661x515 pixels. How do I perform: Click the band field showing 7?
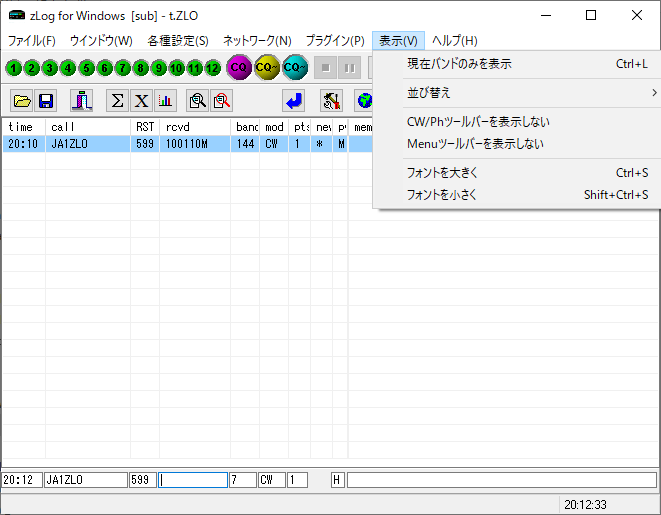coord(243,480)
